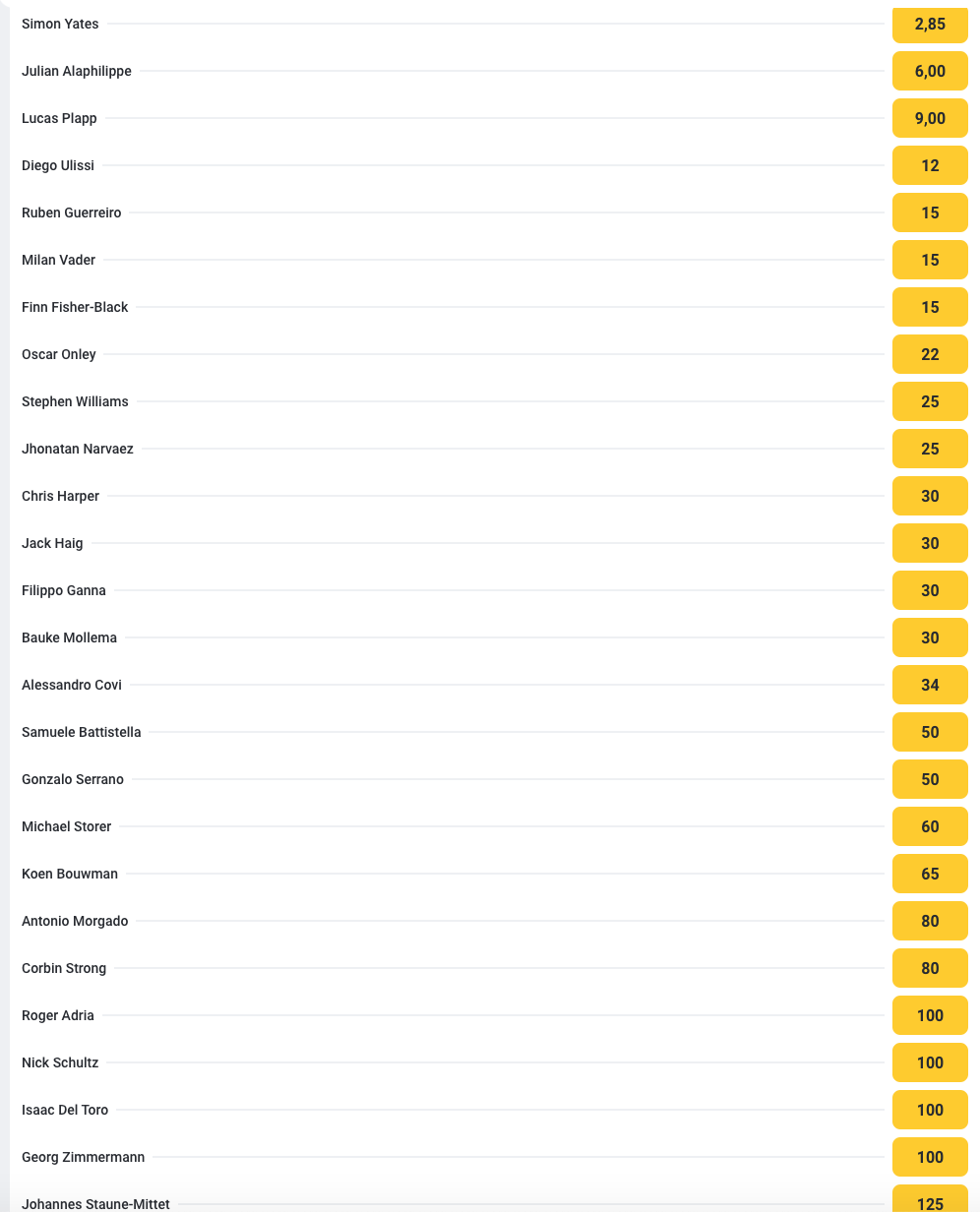Viewport: 980px width, 1212px height.
Task: Select Julian Alaphilippe odds 6,00
Action: coord(930,71)
